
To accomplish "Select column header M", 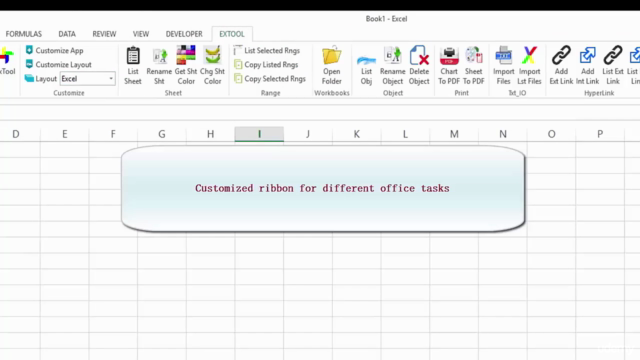I will 454,134.
